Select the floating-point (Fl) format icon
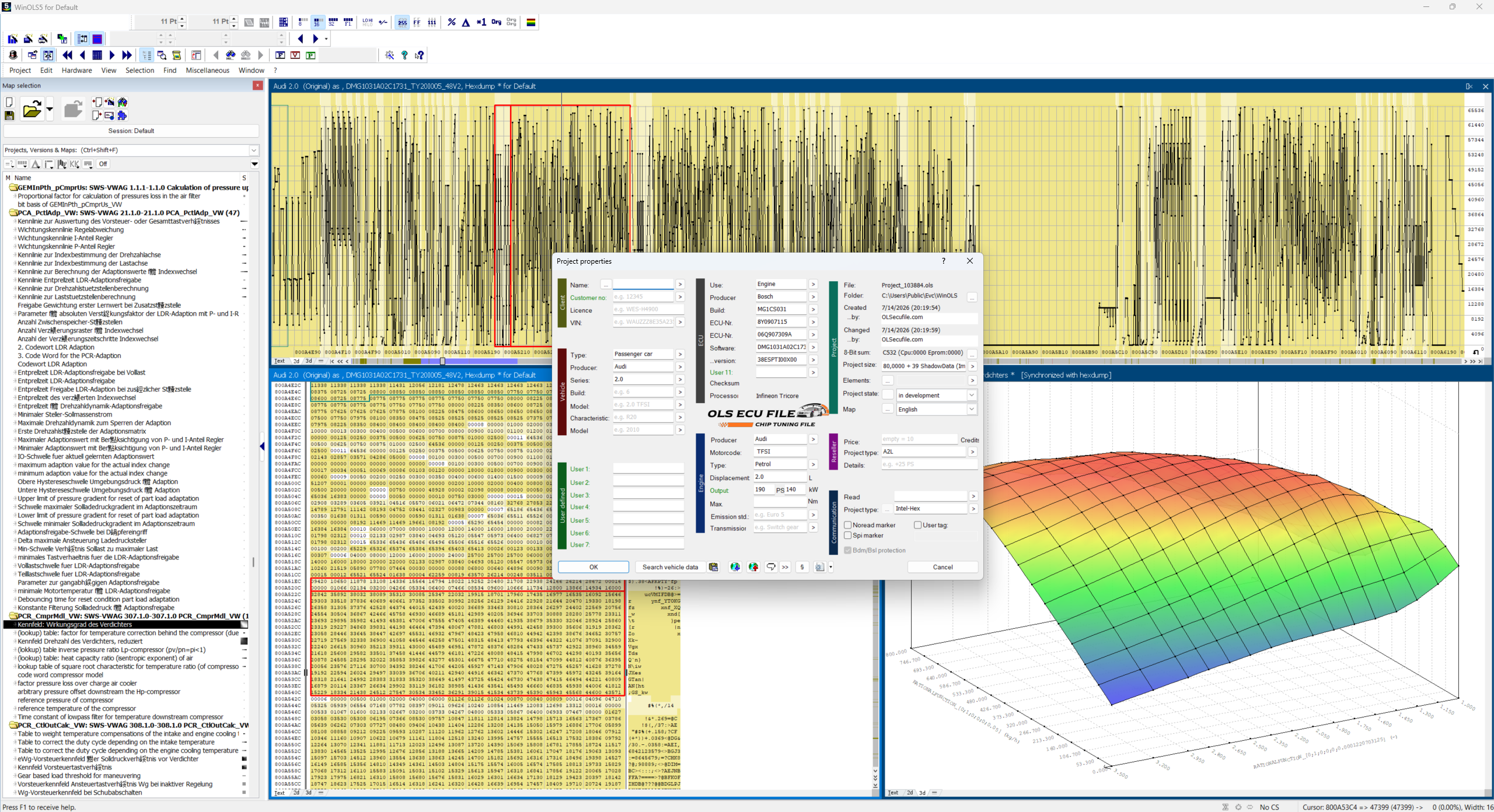This screenshot has height=812, width=1494. [348, 22]
